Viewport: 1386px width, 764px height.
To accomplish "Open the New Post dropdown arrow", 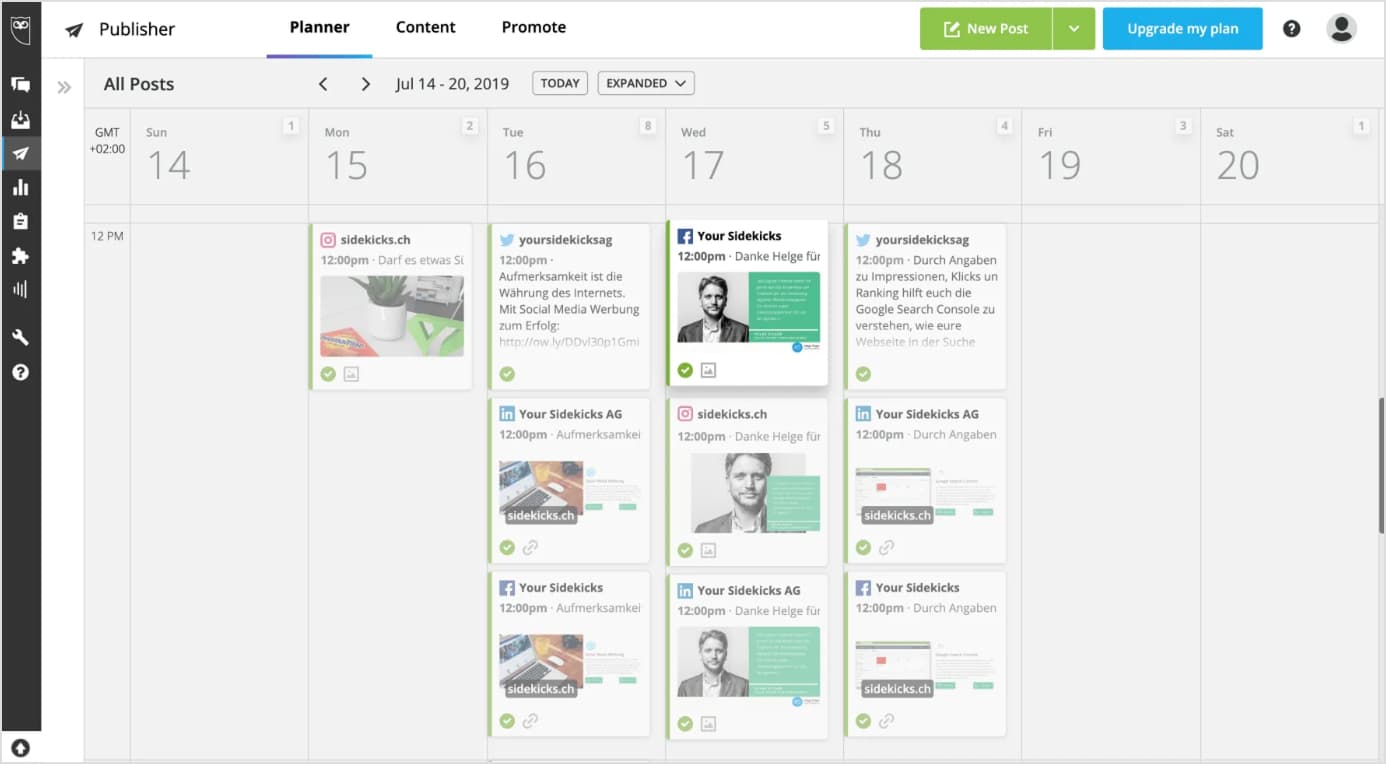I will pos(1074,29).
